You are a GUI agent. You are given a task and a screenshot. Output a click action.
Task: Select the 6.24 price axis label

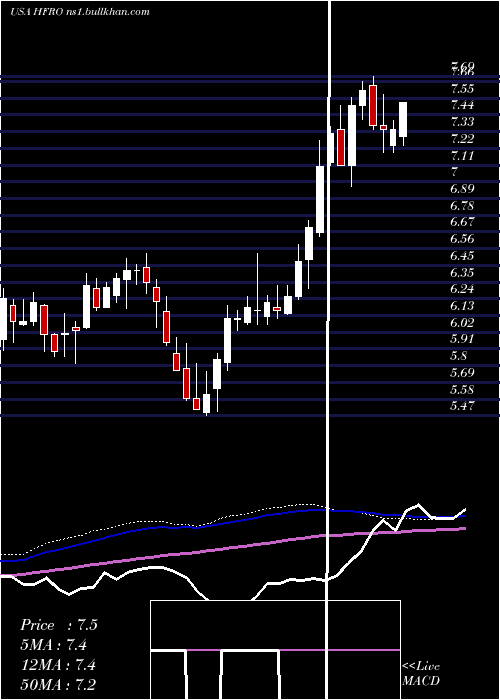[462, 289]
